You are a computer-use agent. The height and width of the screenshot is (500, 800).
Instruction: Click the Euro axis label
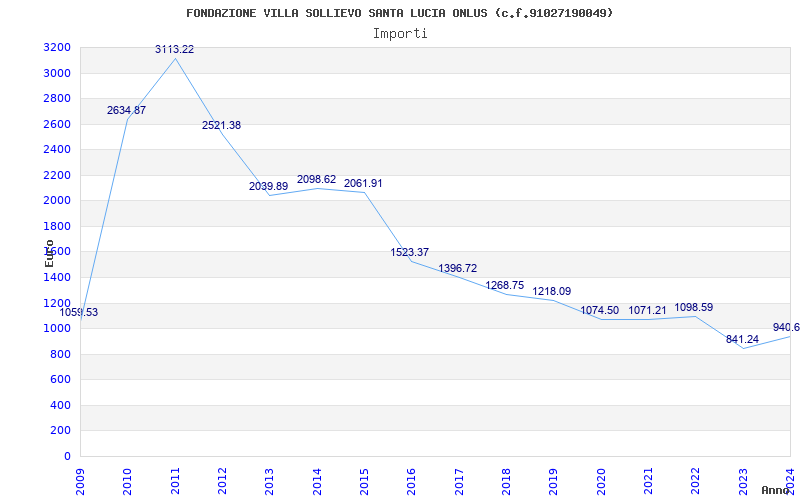tap(49, 254)
